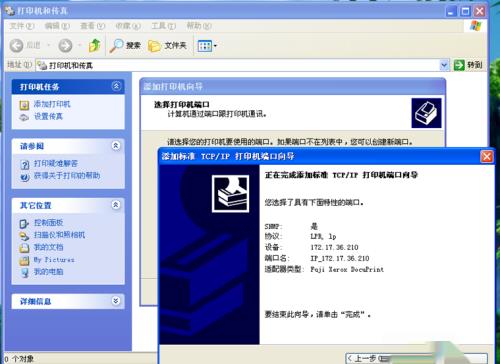Click the Forward arrow toolbar icon

pos(65,45)
